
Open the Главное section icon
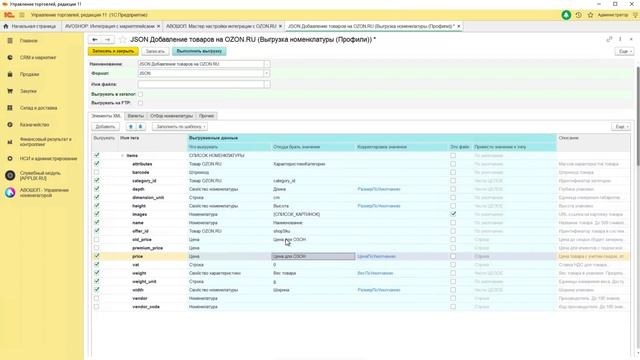[10, 41]
